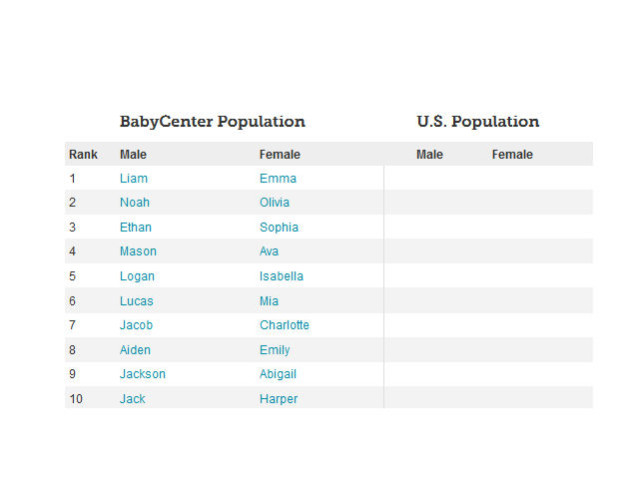Click the Jack name link
Image resolution: width=640 pixels, height=479 pixels.
click(x=132, y=399)
